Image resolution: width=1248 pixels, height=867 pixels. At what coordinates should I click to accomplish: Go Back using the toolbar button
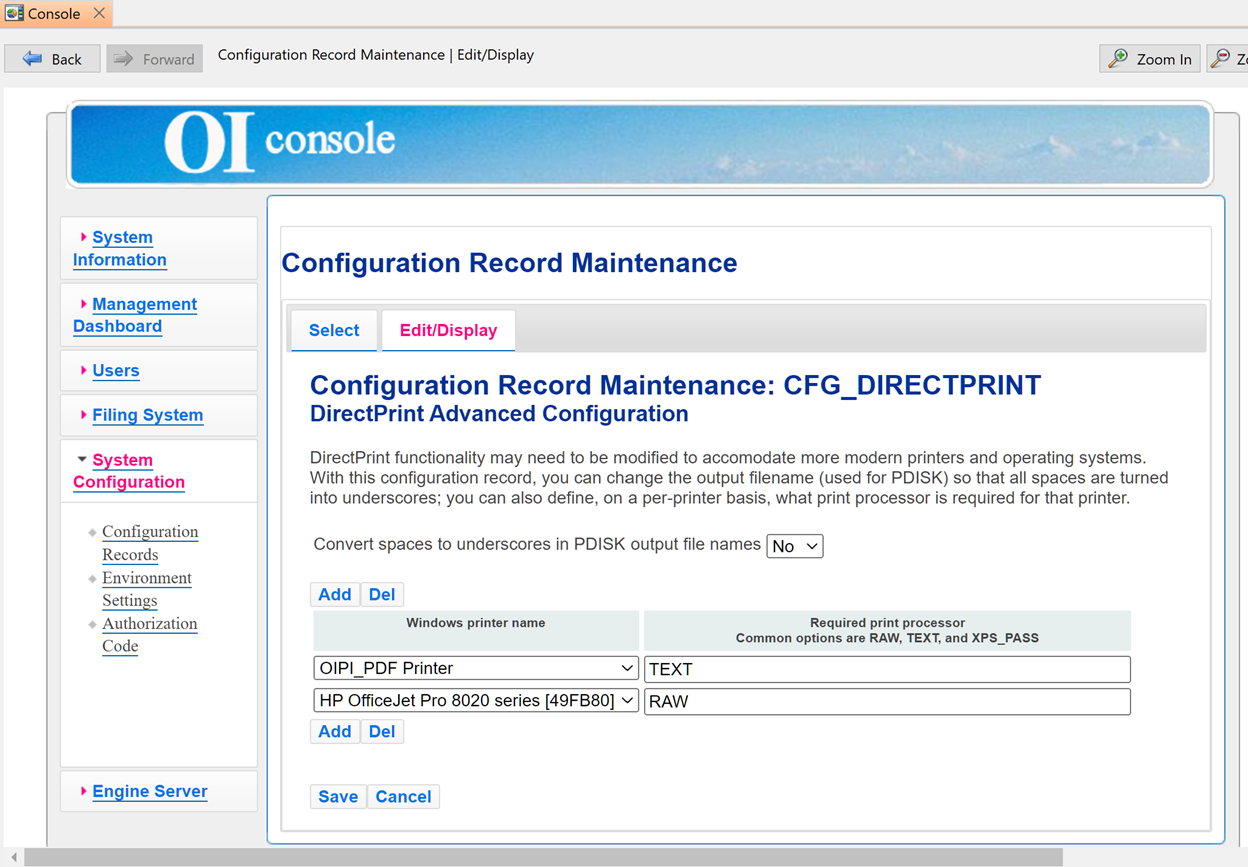(x=52, y=59)
